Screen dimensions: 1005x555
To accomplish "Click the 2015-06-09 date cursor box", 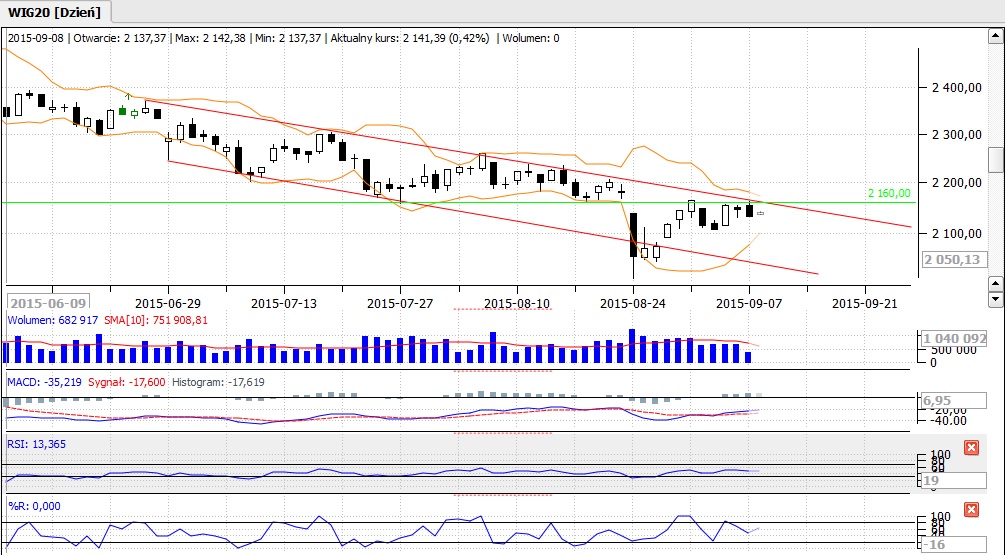I will [x=48, y=302].
